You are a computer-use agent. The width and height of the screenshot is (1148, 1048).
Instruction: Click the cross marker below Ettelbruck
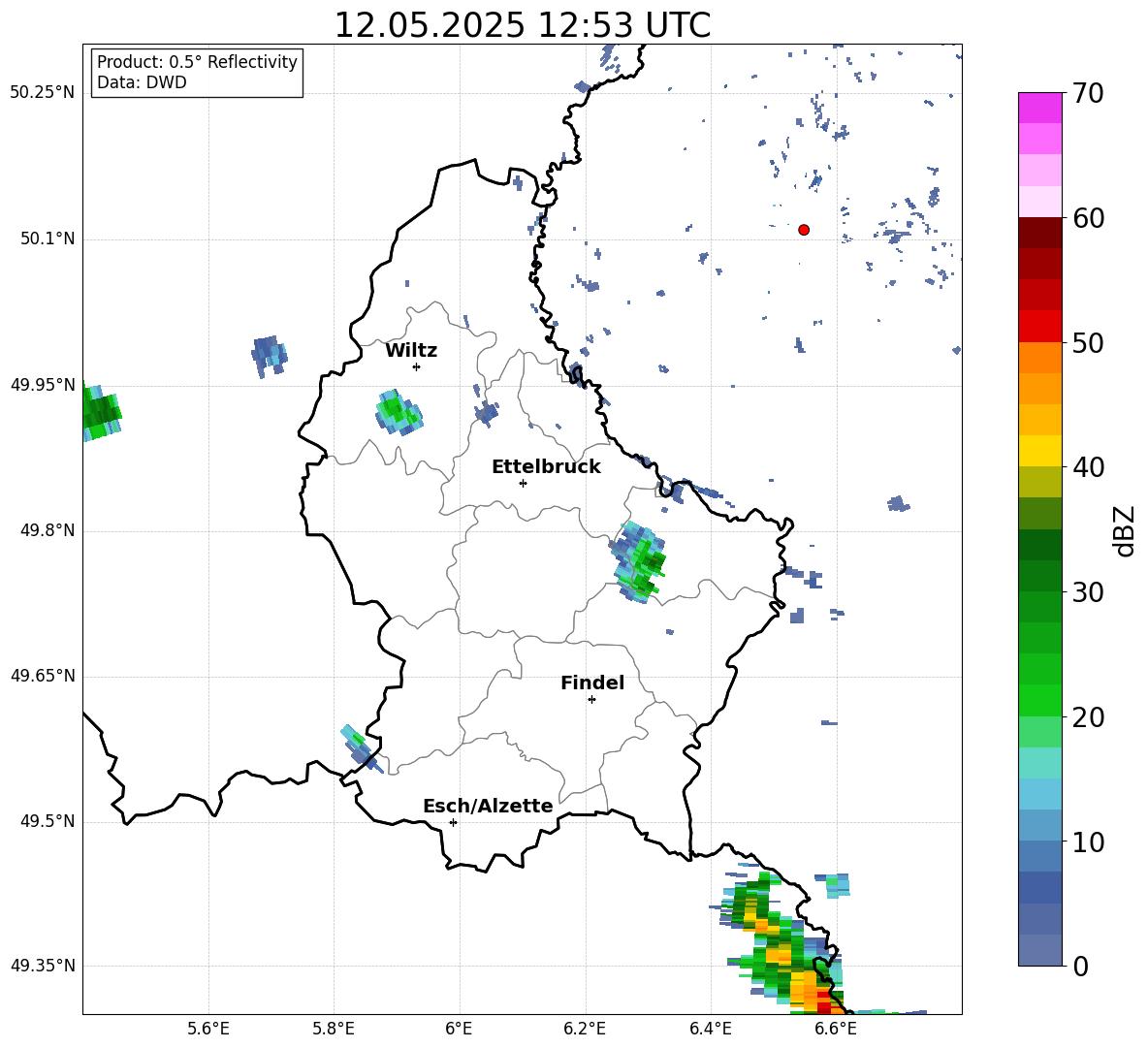coord(523,483)
